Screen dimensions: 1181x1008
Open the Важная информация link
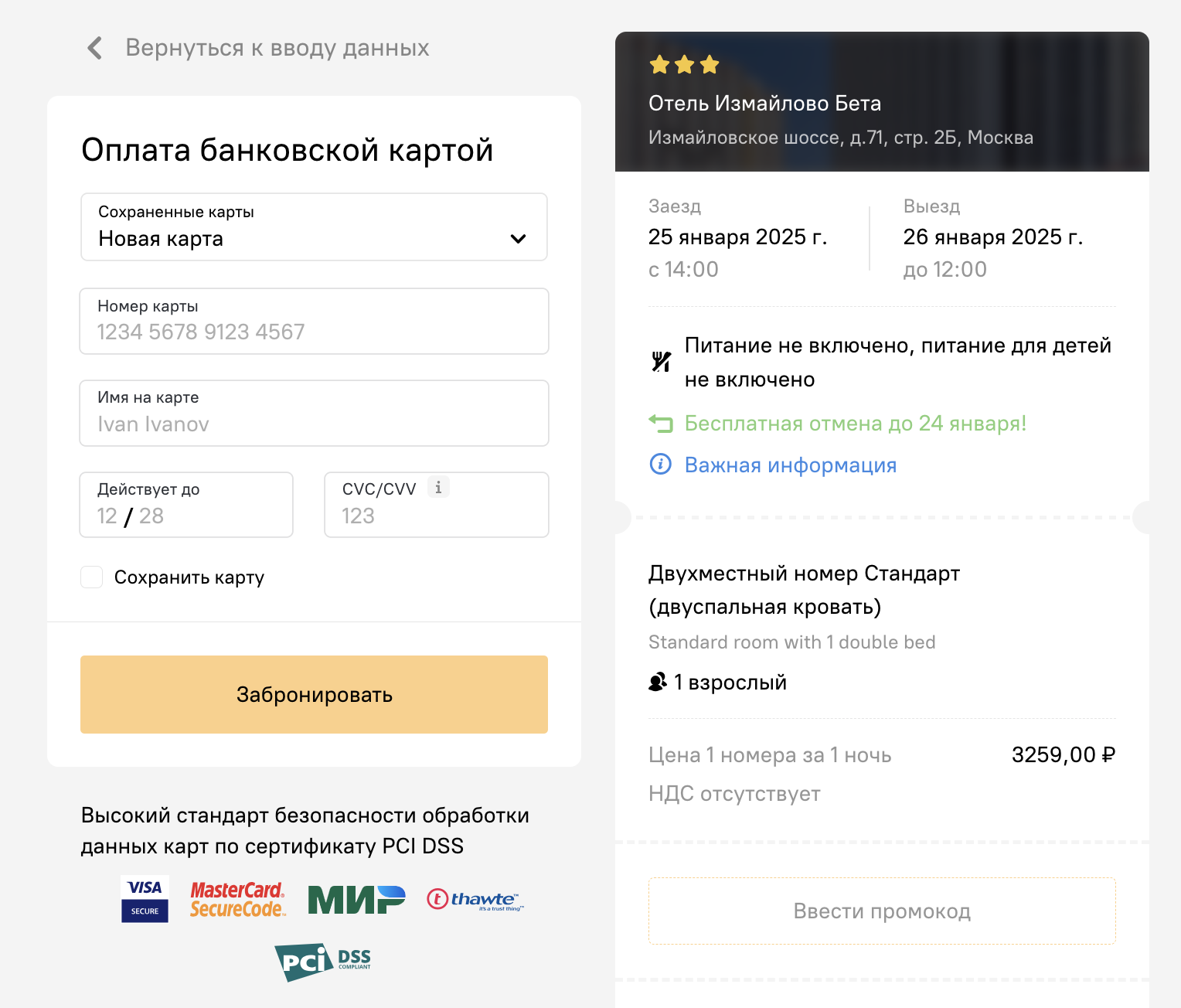pos(791,465)
